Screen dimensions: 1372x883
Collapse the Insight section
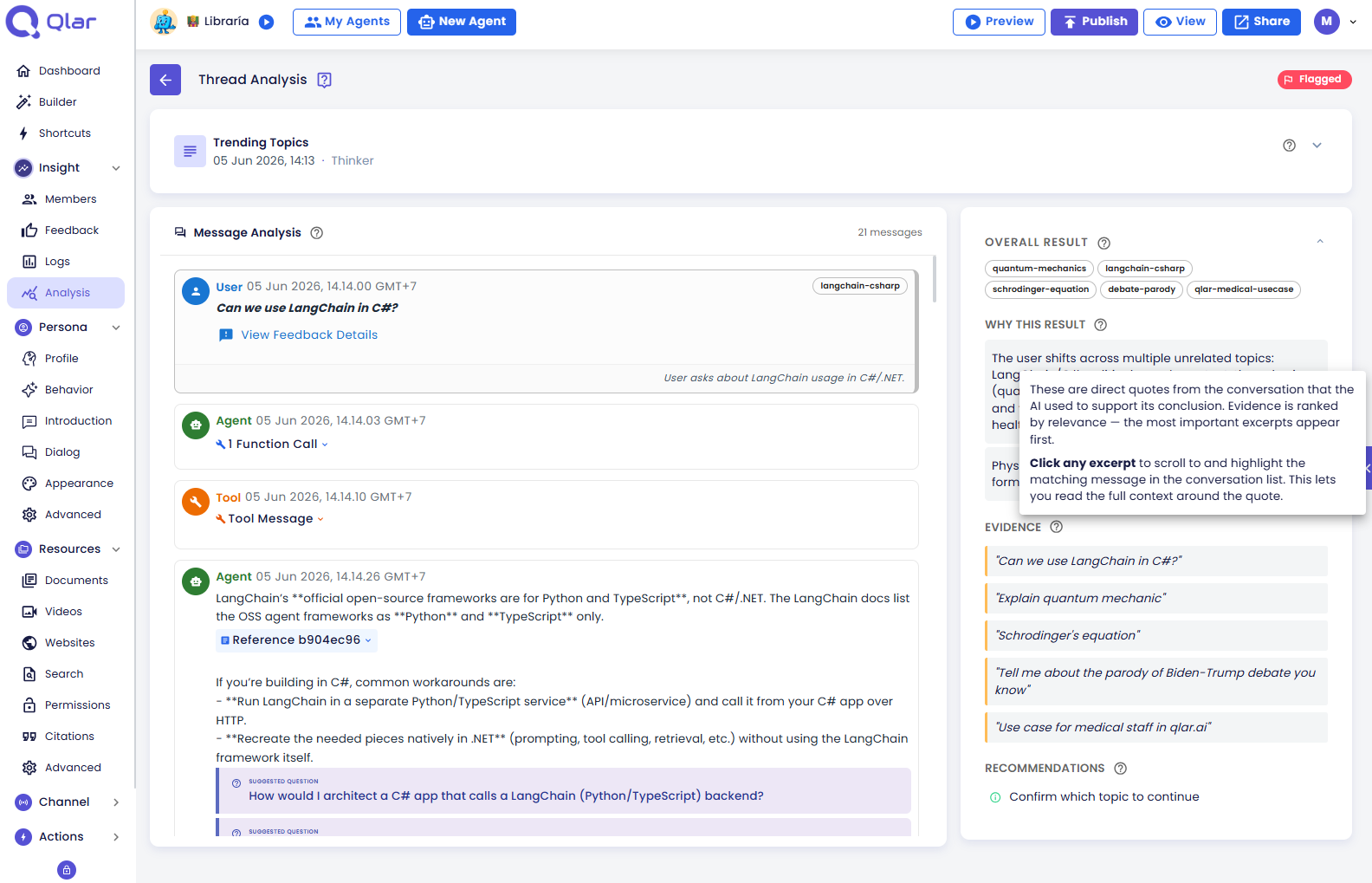(x=116, y=168)
